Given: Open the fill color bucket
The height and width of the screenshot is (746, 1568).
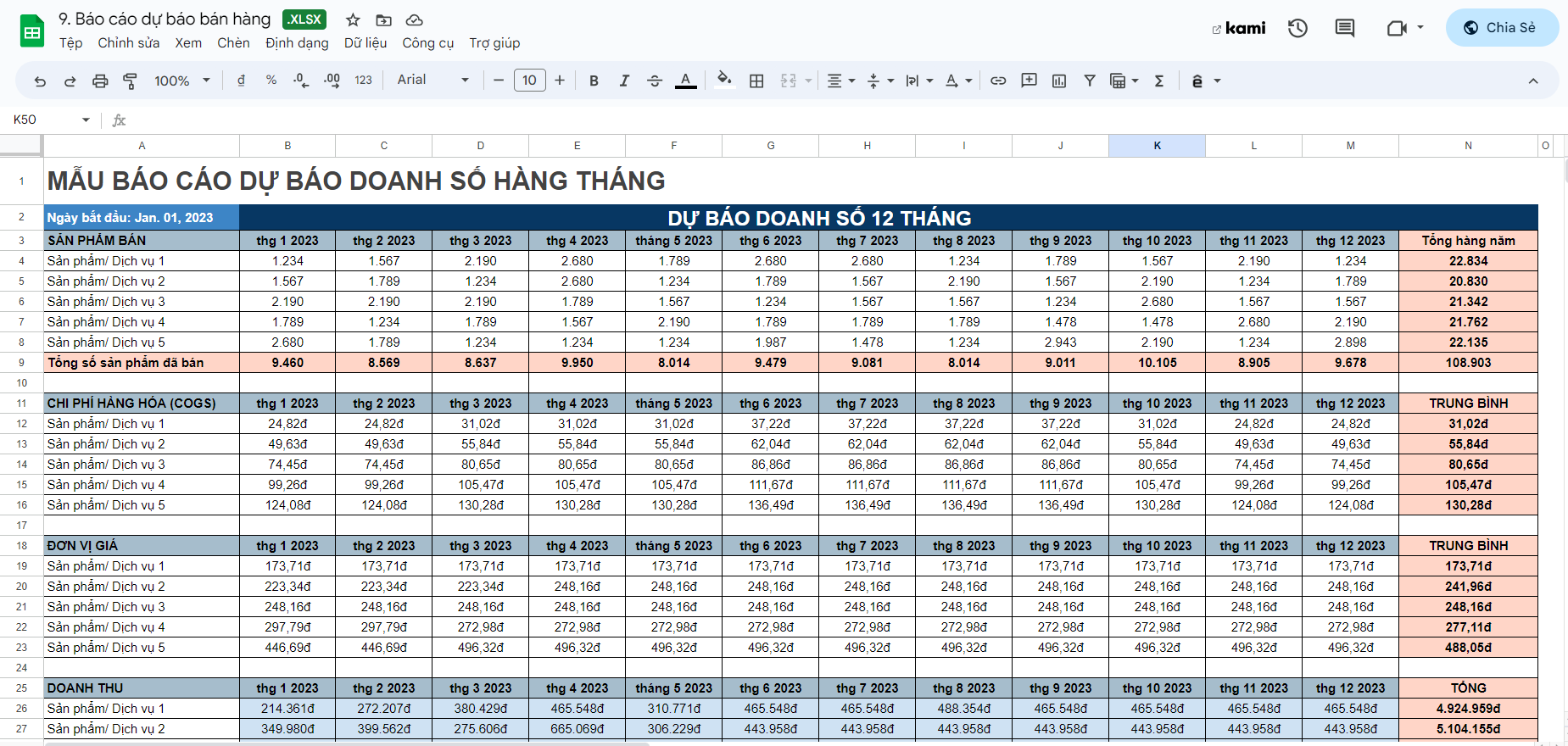Looking at the screenshot, I should coord(724,80).
